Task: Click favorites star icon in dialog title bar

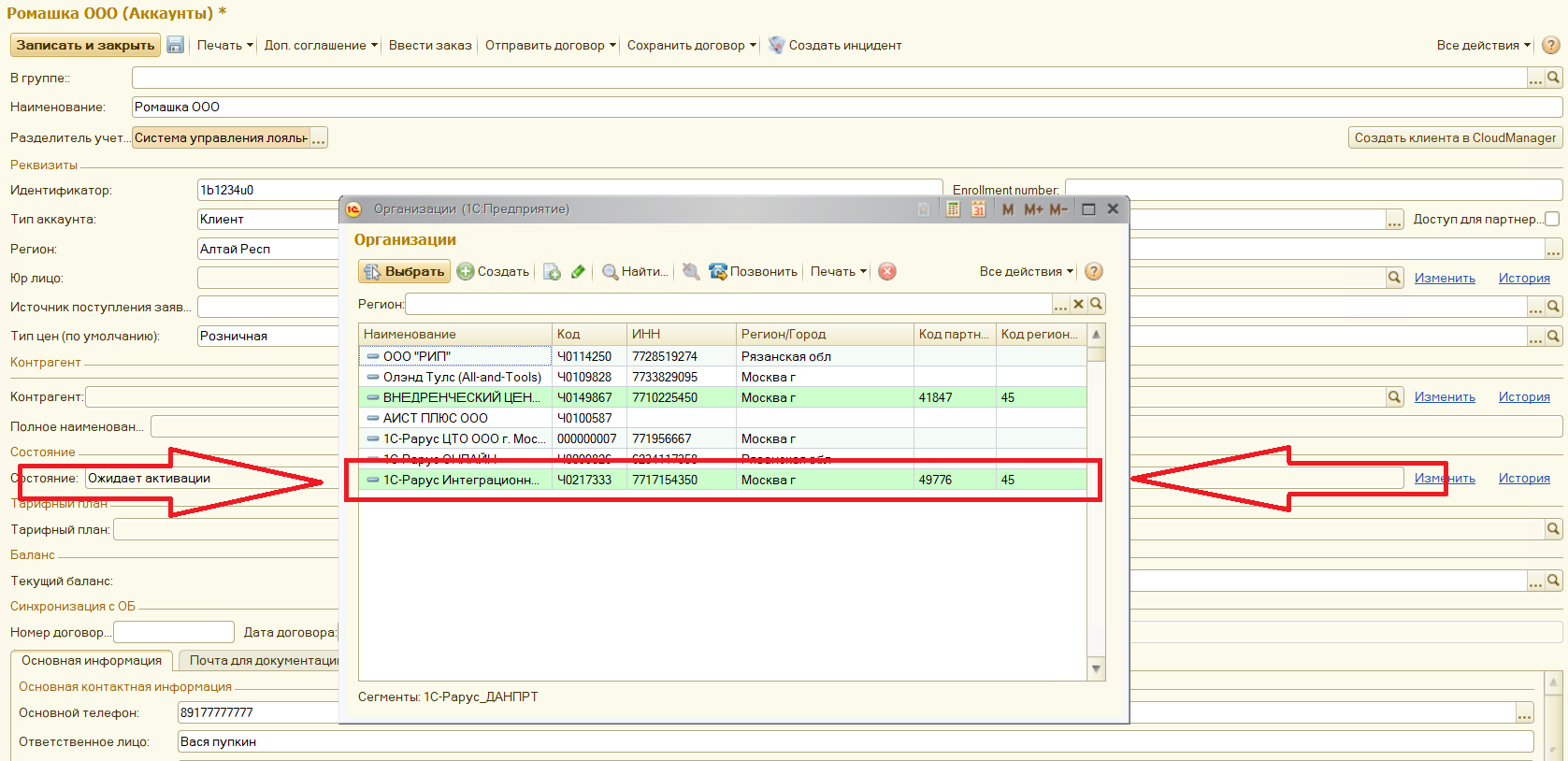Action: (924, 209)
